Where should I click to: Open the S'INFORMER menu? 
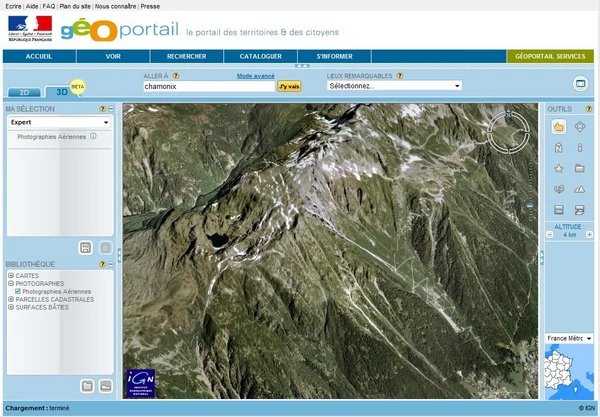tap(334, 56)
